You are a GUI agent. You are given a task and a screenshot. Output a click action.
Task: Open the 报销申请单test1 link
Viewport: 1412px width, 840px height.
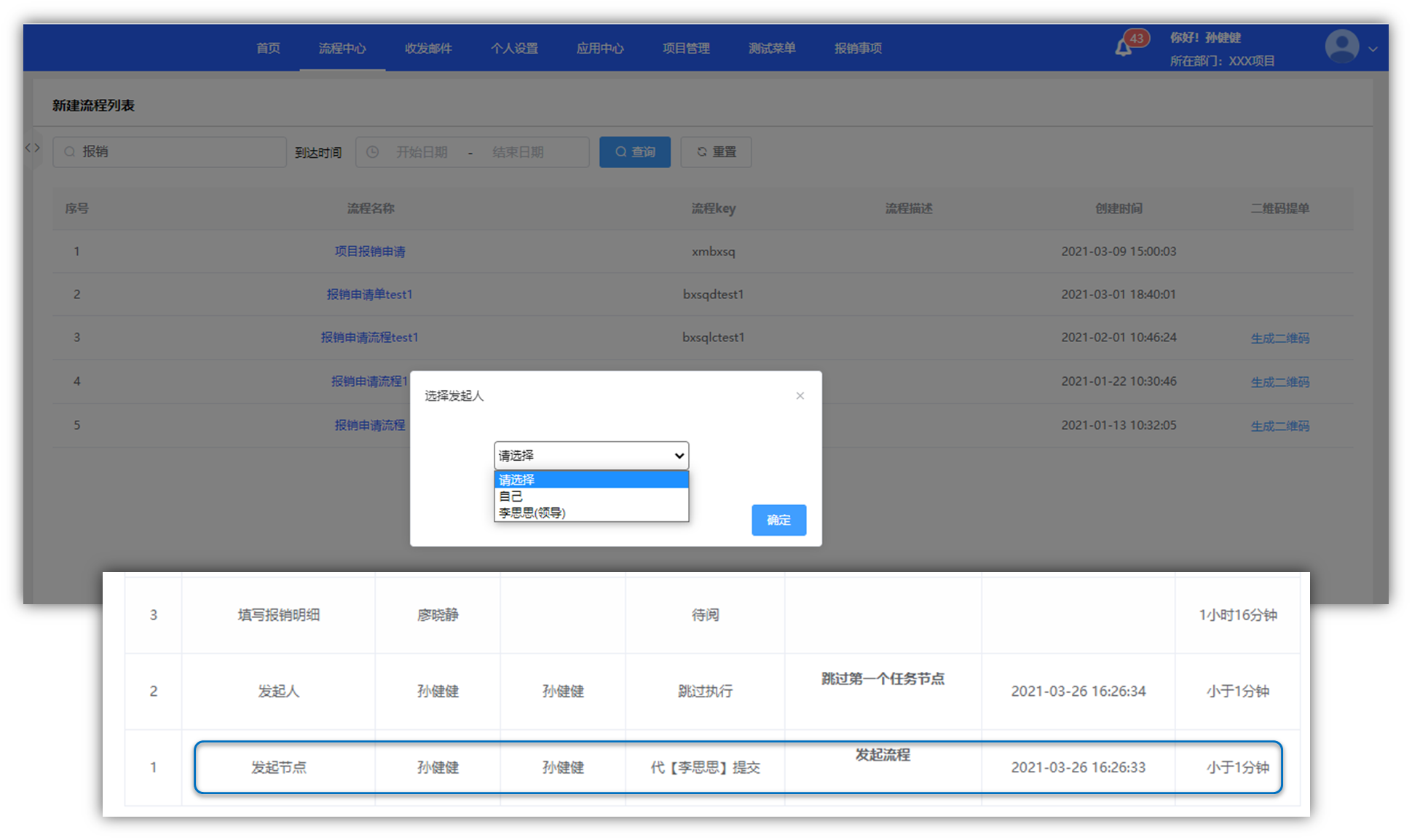point(369,294)
